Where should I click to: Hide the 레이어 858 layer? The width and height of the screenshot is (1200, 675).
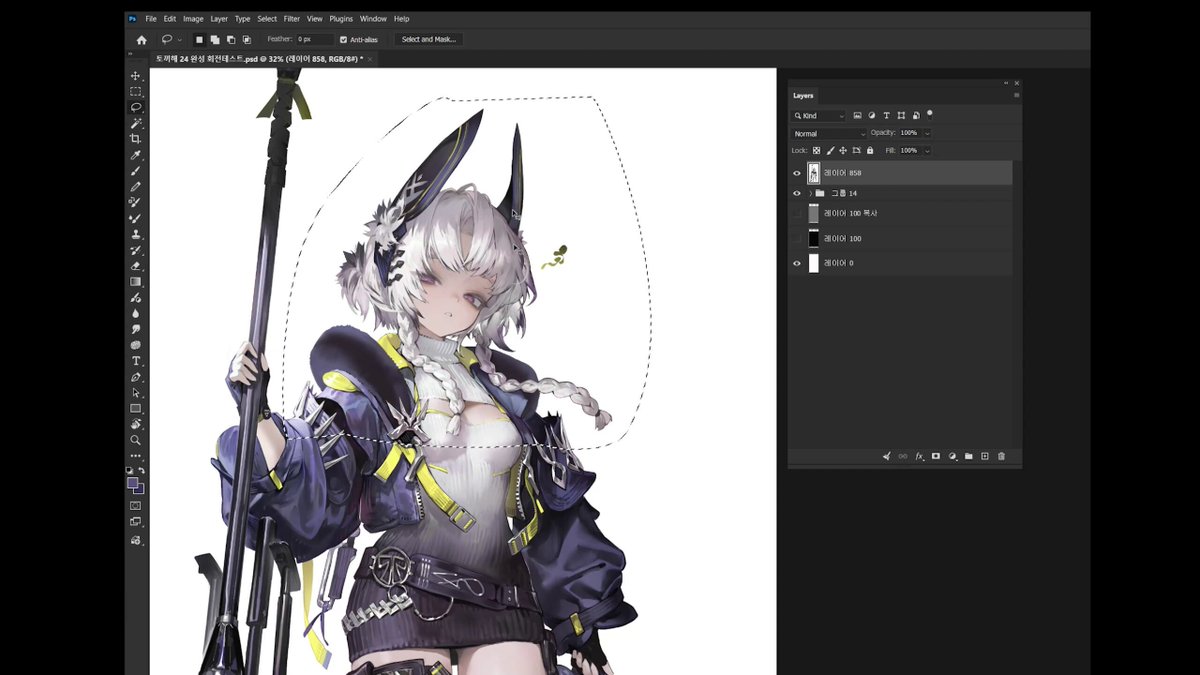tap(797, 173)
